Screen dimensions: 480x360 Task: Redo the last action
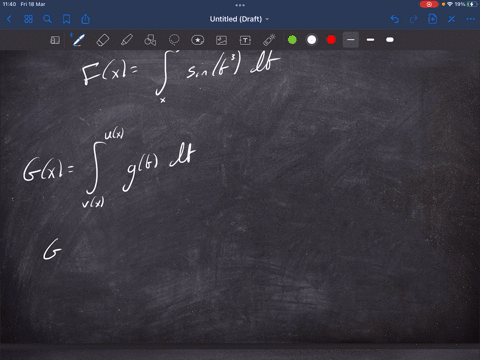pyautogui.click(x=413, y=19)
